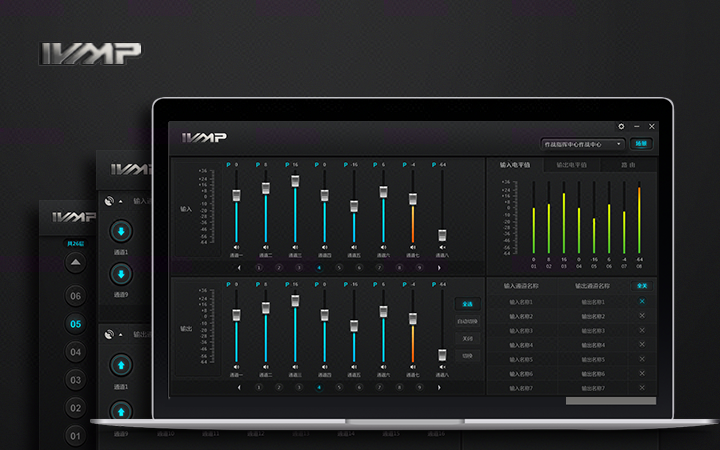
Task: Click the previous page arrow under input faders
Action: (238, 267)
